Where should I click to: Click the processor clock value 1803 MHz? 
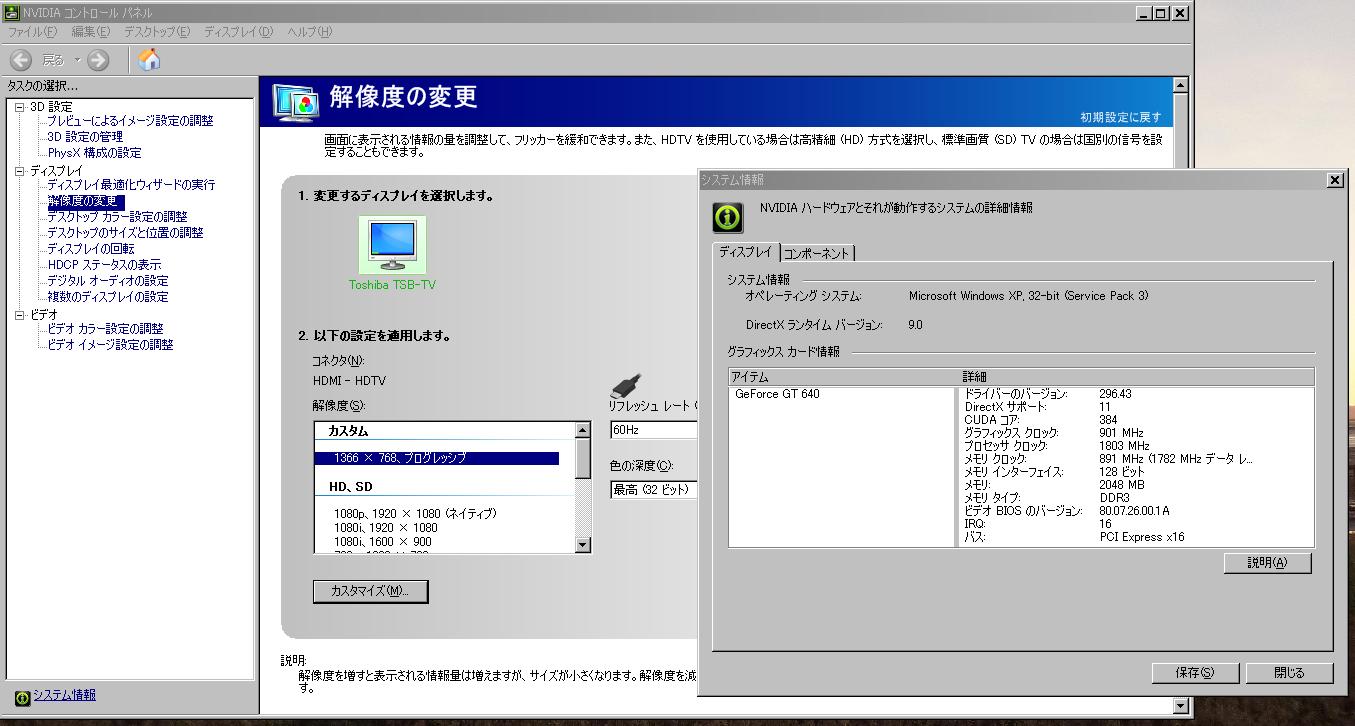(x=1124, y=446)
